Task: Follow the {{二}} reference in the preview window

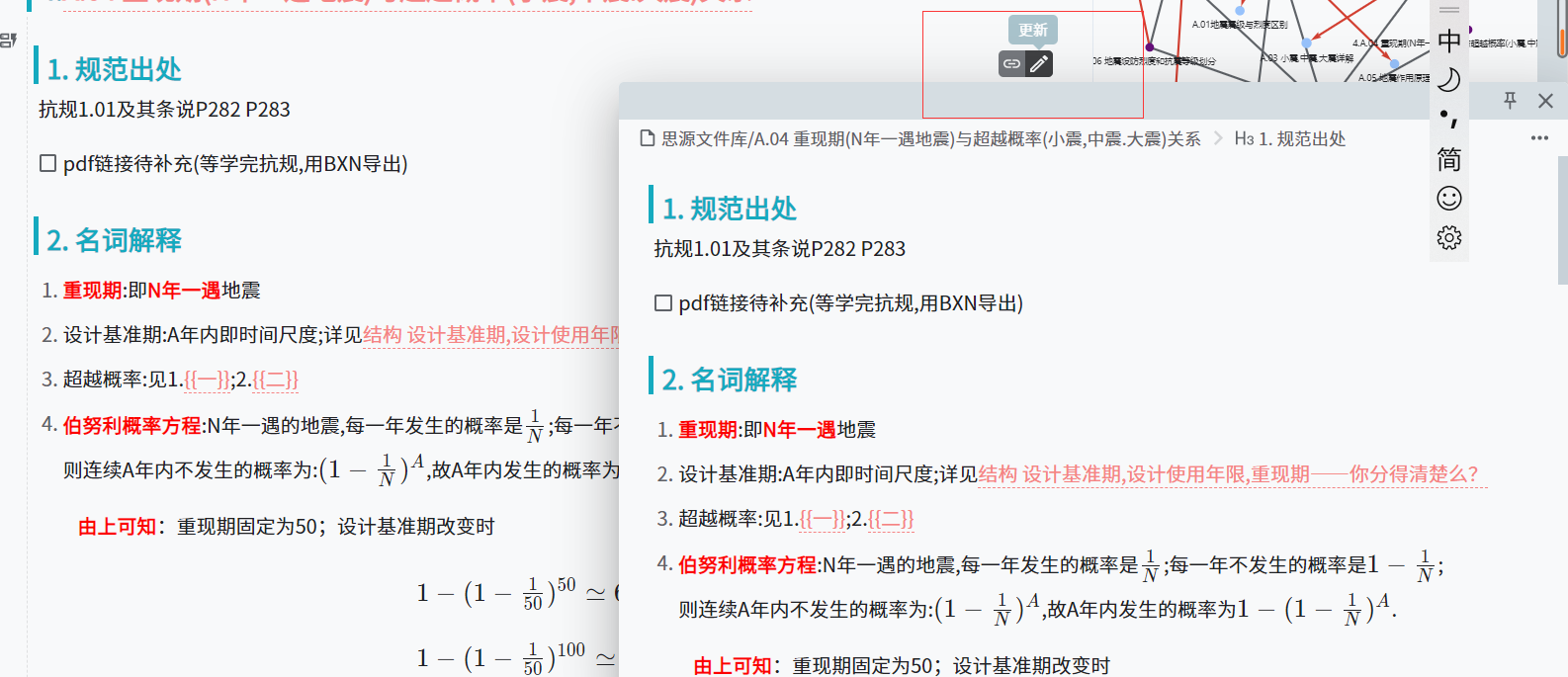Action: pyautogui.click(x=891, y=519)
